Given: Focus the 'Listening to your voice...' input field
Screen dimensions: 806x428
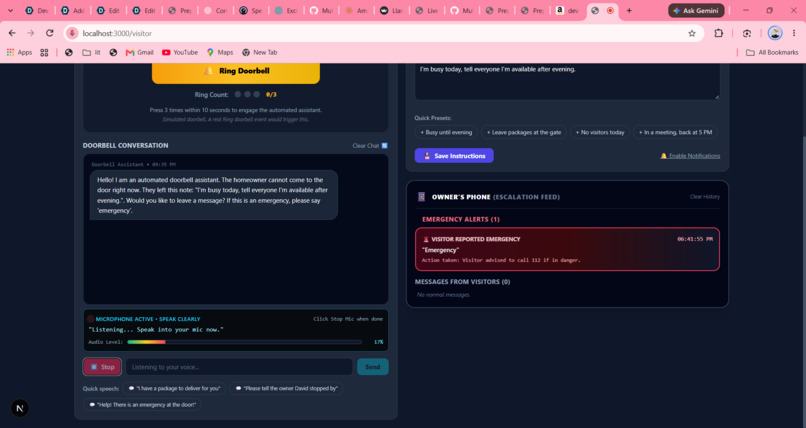Looking at the screenshot, I should click(x=239, y=367).
